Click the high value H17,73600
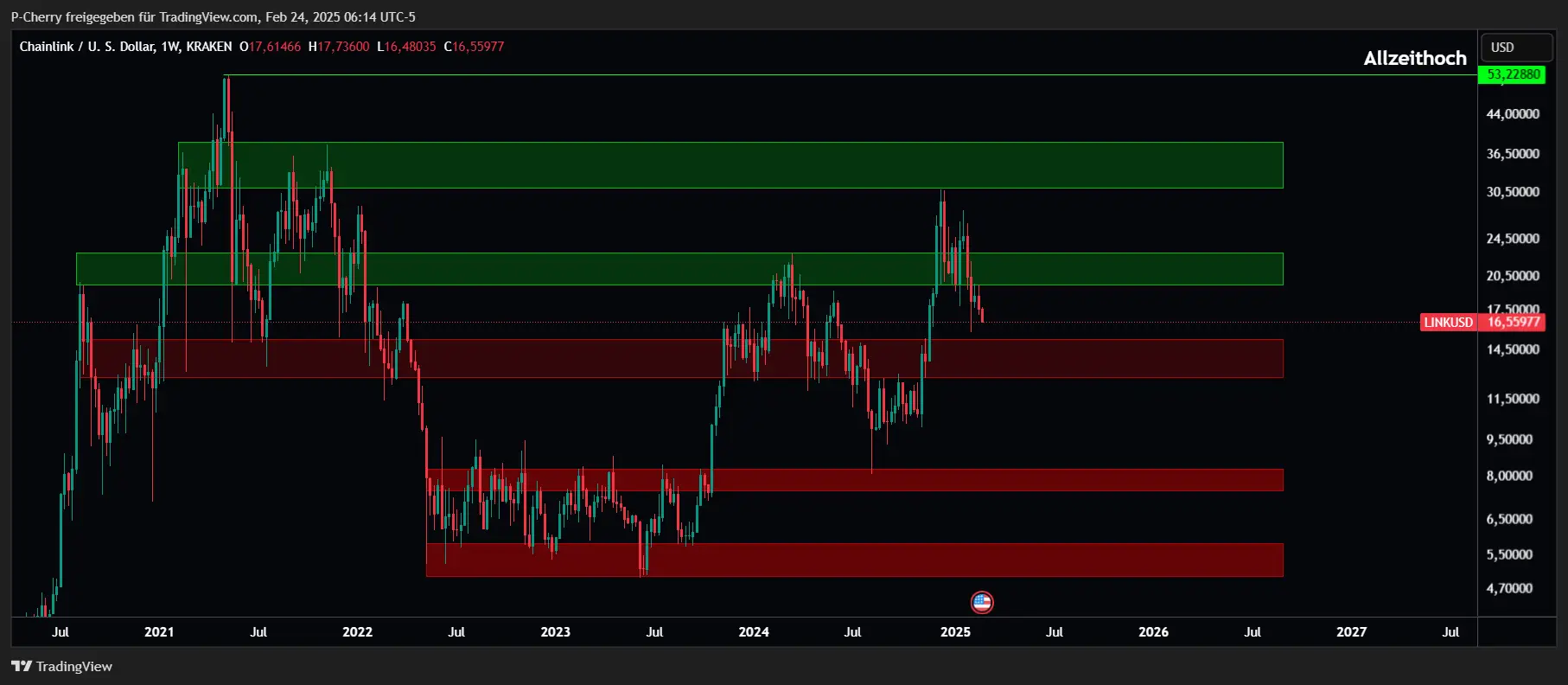 (x=339, y=47)
